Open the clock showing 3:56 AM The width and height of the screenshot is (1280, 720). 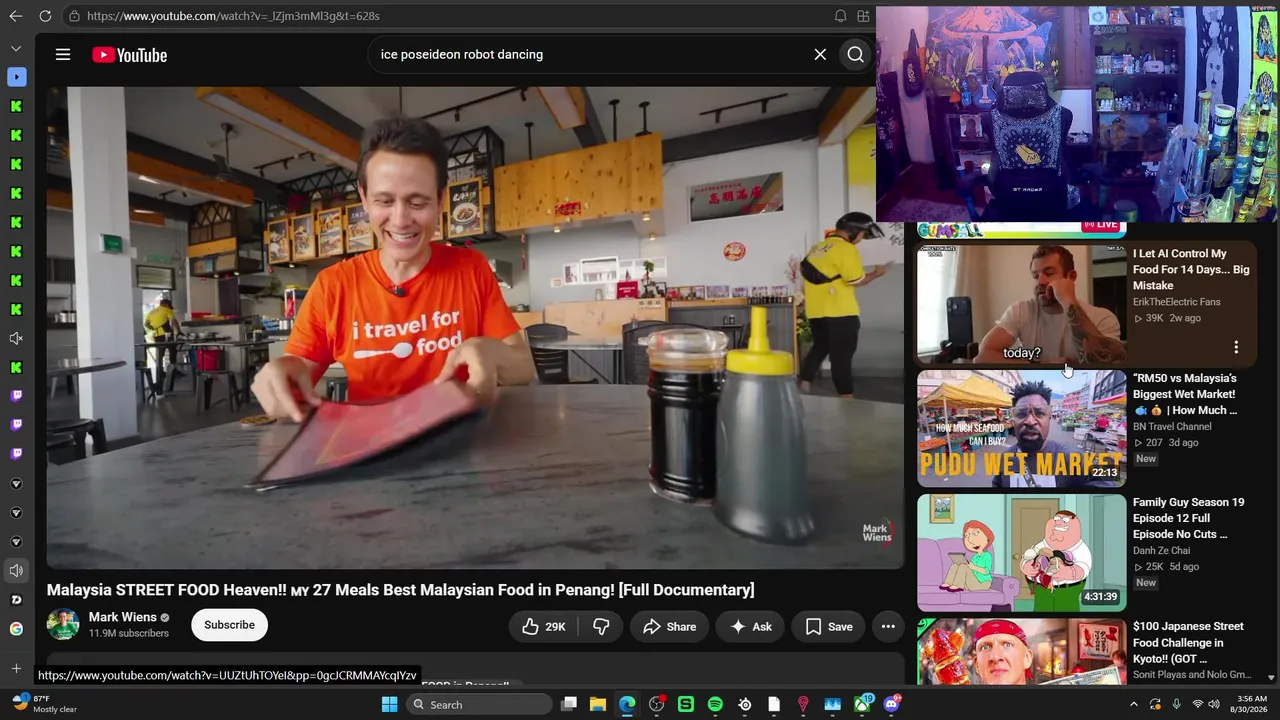click(1251, 704)
